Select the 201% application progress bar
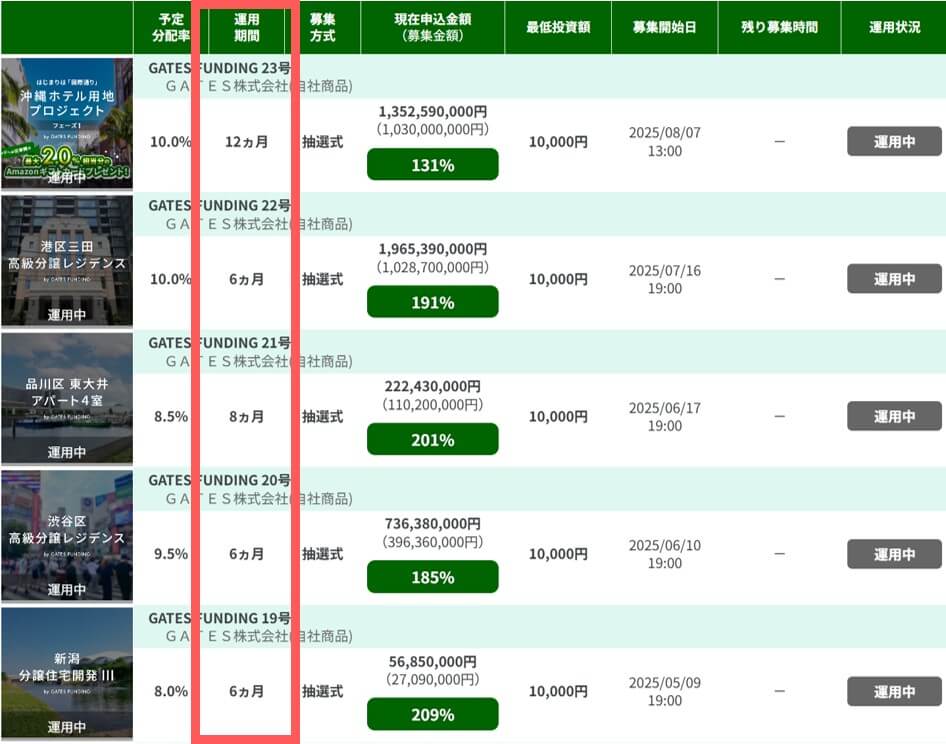Viewport: 946px width, 744px height. click(x=432, y=439)
